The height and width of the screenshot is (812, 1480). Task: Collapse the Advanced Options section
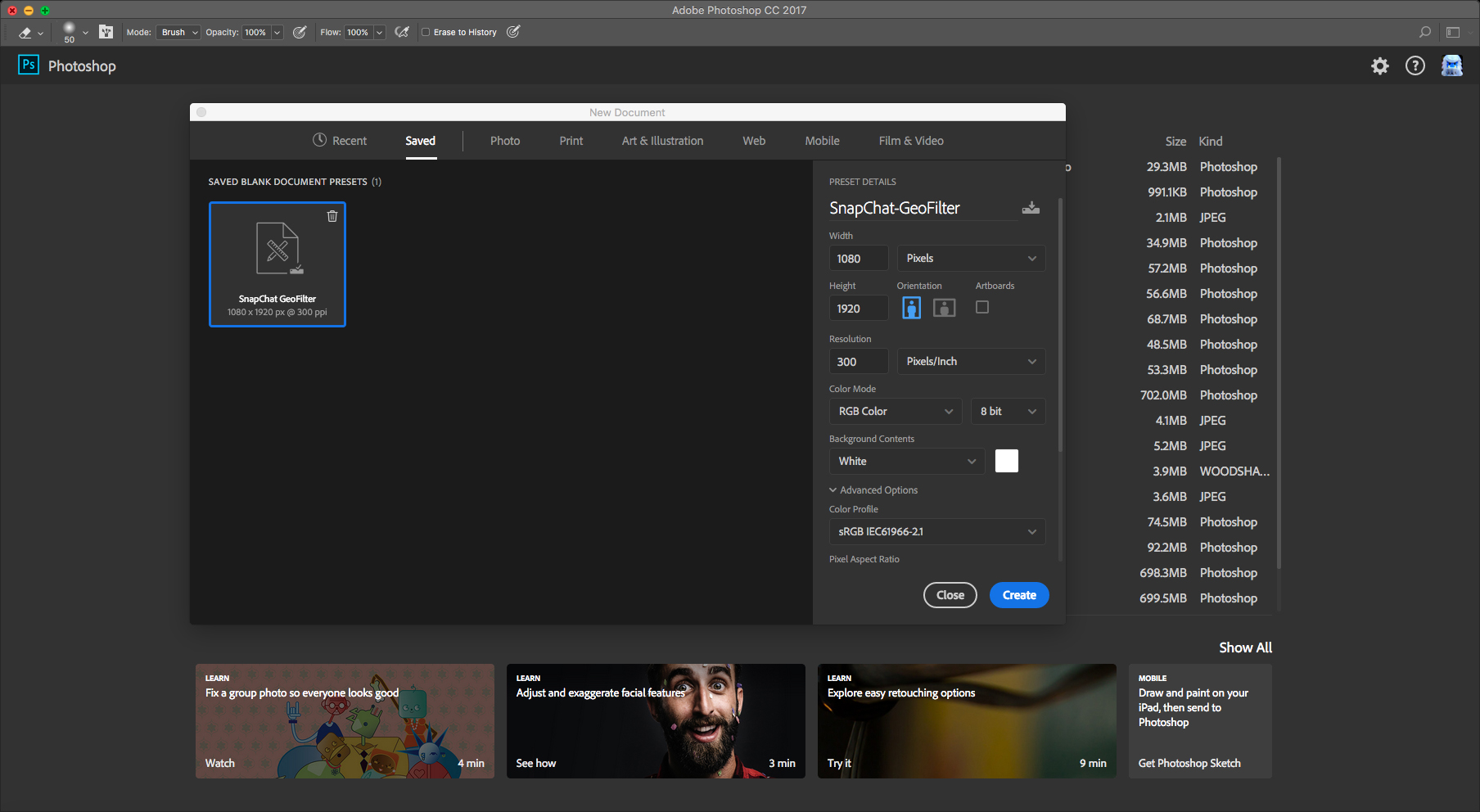[x=873, y=489]
